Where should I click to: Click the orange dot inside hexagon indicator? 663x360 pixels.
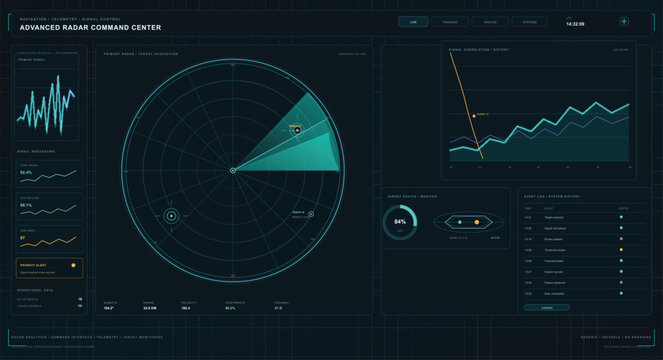(x=477, y=222)
